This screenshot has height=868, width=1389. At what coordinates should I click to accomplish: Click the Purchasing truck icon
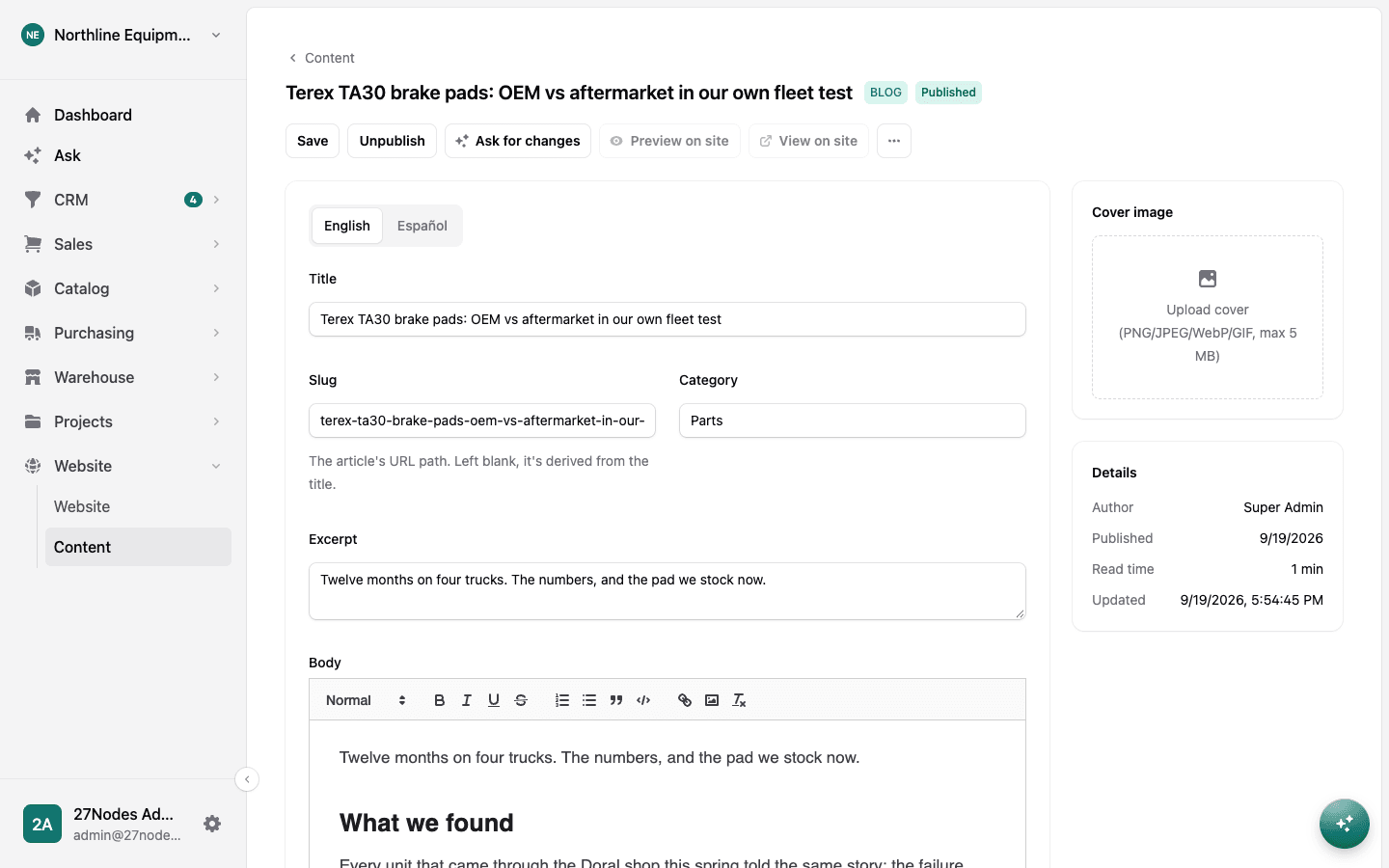coord(33,333)
